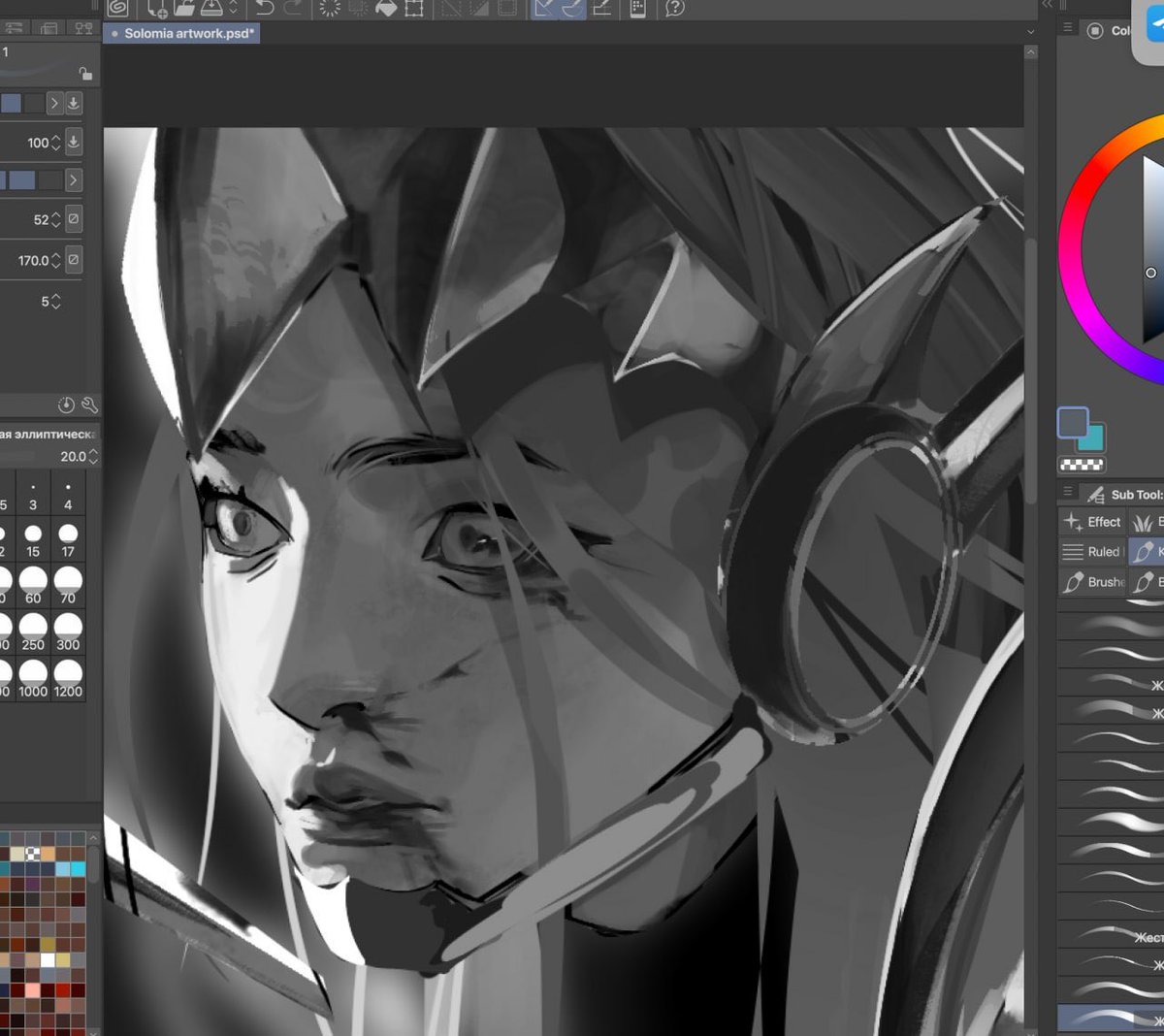This screenshot has height=1036, width=1164.
Task: Click the download icon beside value 100
Action: pos(74,142)
